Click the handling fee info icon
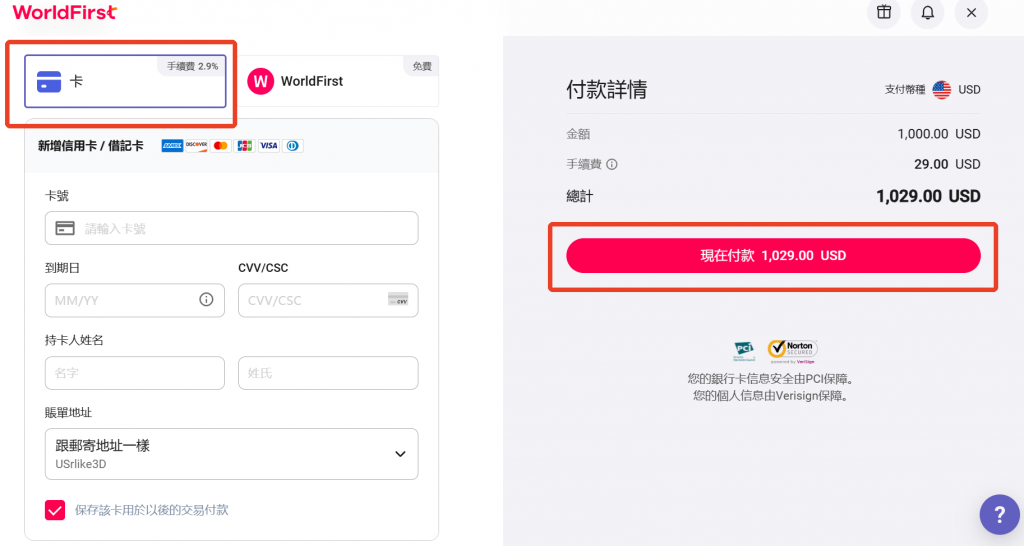 tap(612, 165)
